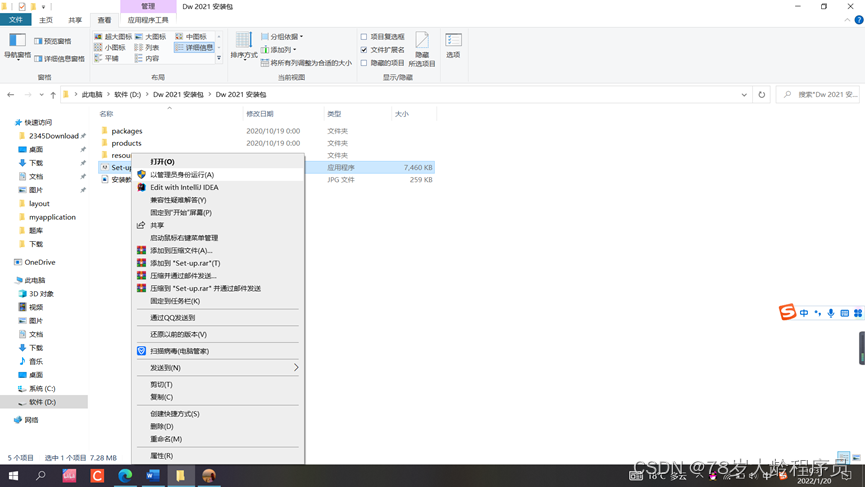This screenshot has height=487, width=865.
Task: Click the 隐藏所选项目 button
Action: [x=422, y=49]
